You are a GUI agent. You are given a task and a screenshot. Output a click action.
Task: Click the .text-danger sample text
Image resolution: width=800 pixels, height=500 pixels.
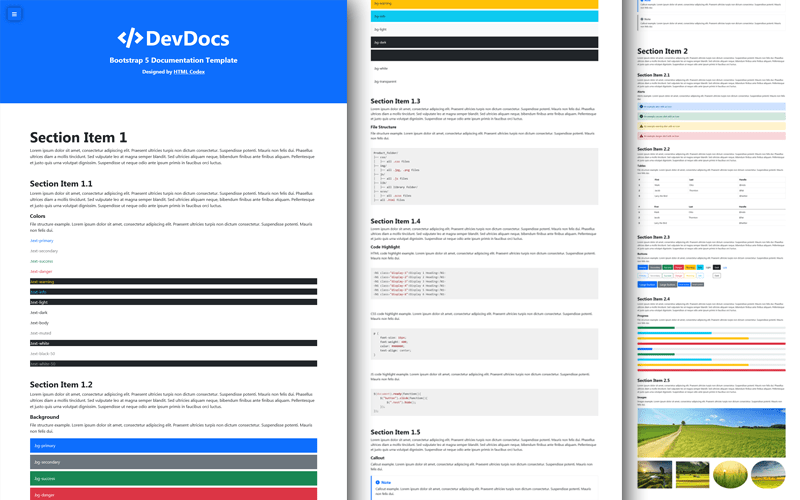pos(41,271)
